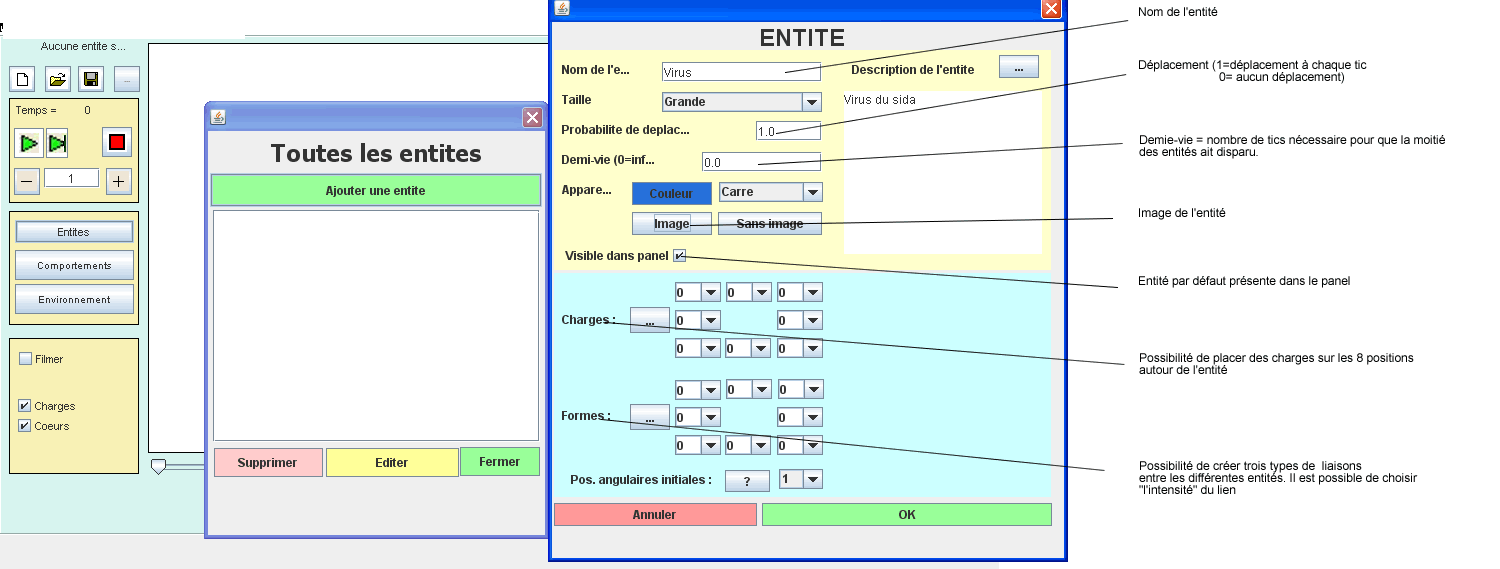Decrease speed with the minus button
The image size is (1500, 569).
point(27,181)
